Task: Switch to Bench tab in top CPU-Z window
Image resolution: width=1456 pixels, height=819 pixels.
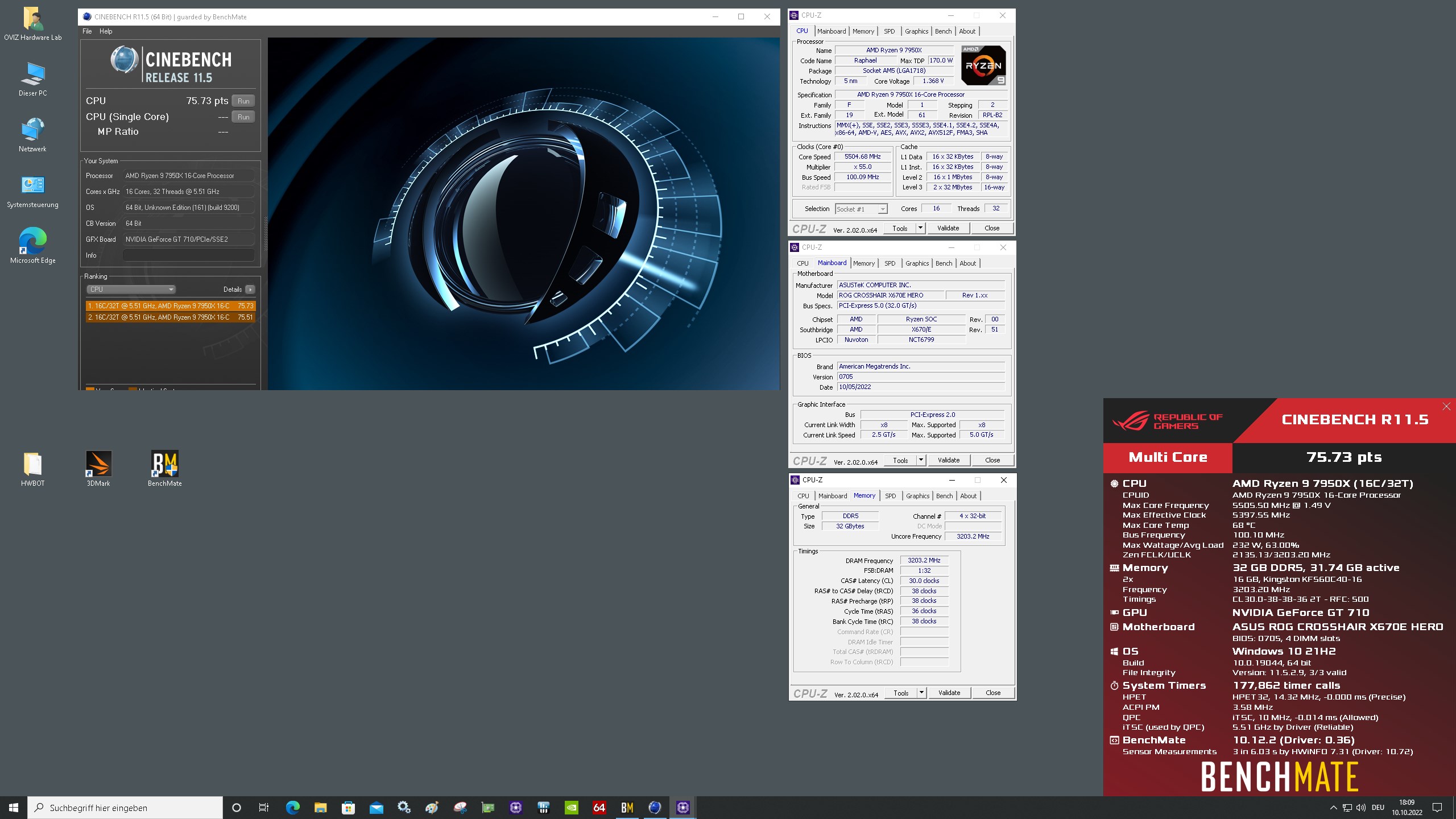Action: pos(943,31)
